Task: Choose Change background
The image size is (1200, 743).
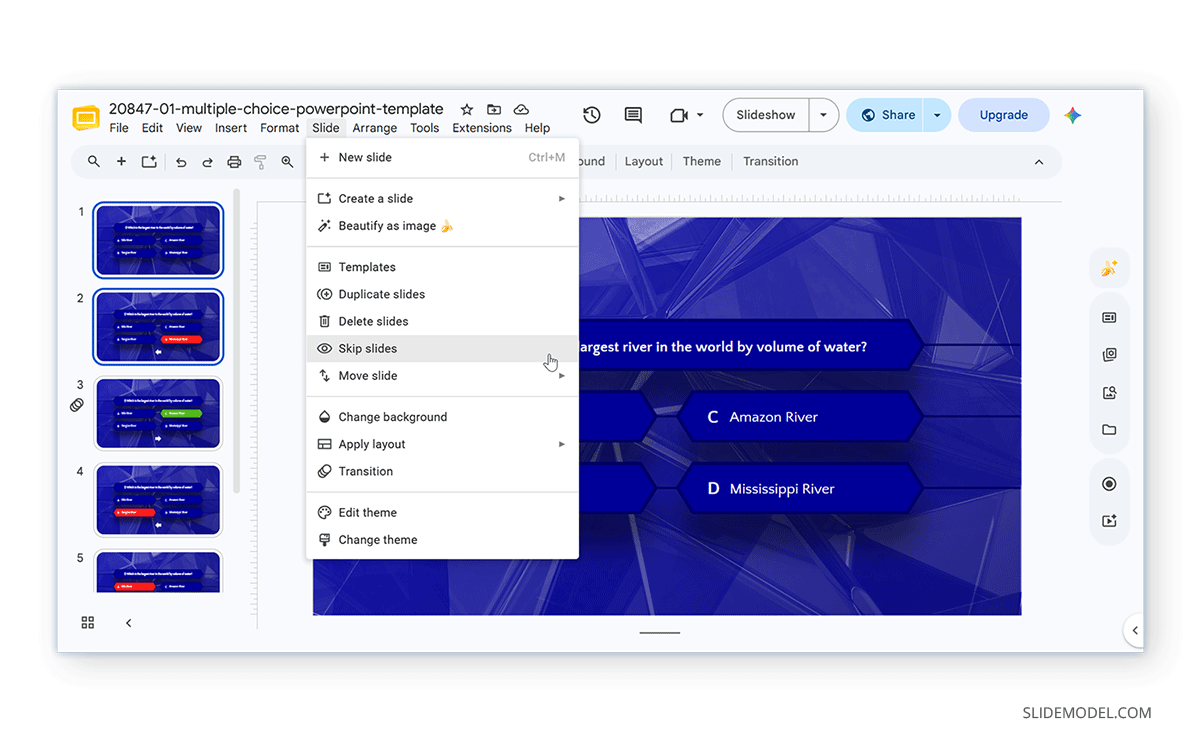Action: point(442,417)
